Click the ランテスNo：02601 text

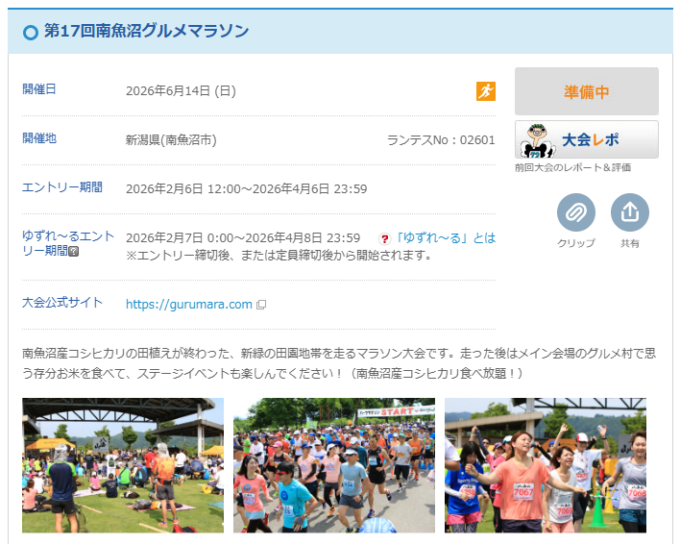(440, 140)
